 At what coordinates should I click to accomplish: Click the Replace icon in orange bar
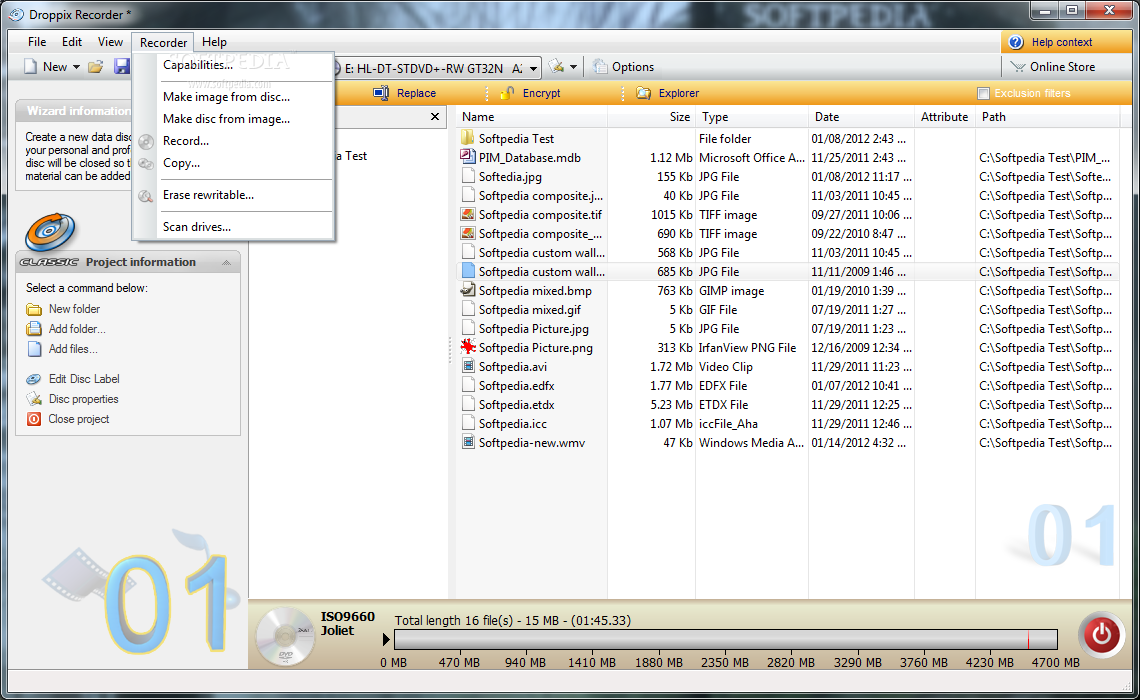pos(382,93)
